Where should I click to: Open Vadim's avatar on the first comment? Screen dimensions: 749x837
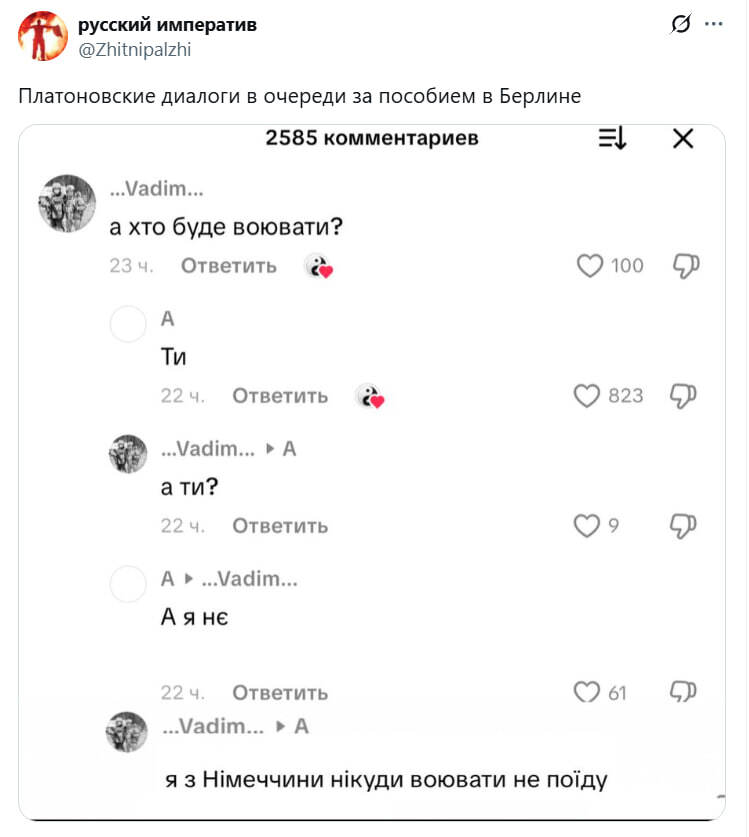click(66, 201)
